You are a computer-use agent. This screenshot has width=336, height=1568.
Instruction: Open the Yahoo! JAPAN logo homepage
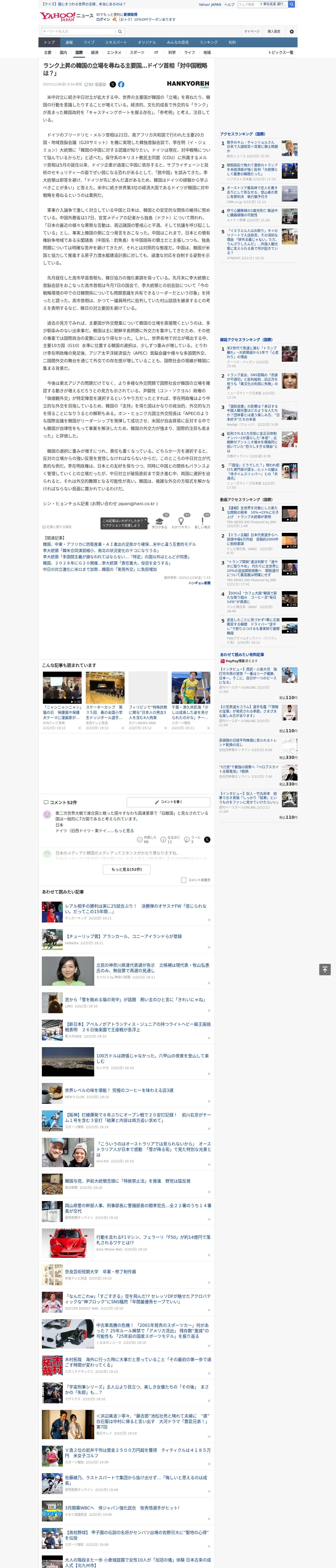click(57, 16)
